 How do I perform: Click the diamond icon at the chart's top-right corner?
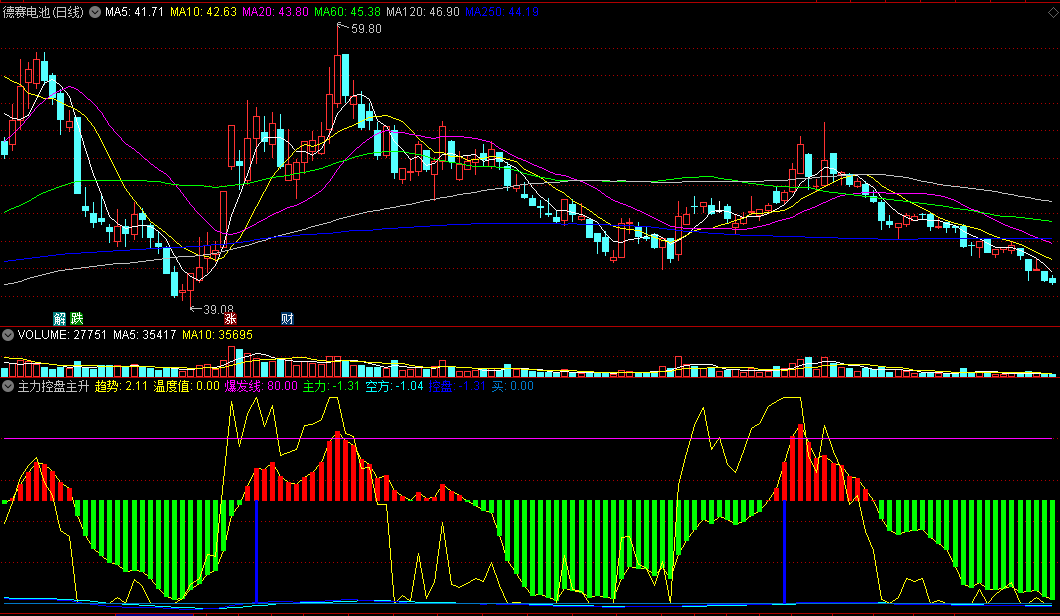[x=1052, y=12]
